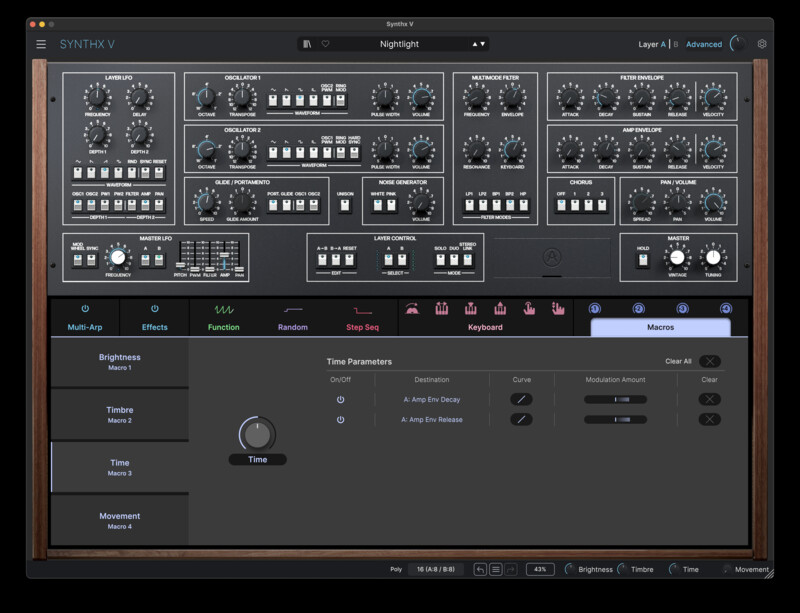The height and width of the screenshot is (613, 800).
Task: Open the settings gear panel
Action: point(762,44)
